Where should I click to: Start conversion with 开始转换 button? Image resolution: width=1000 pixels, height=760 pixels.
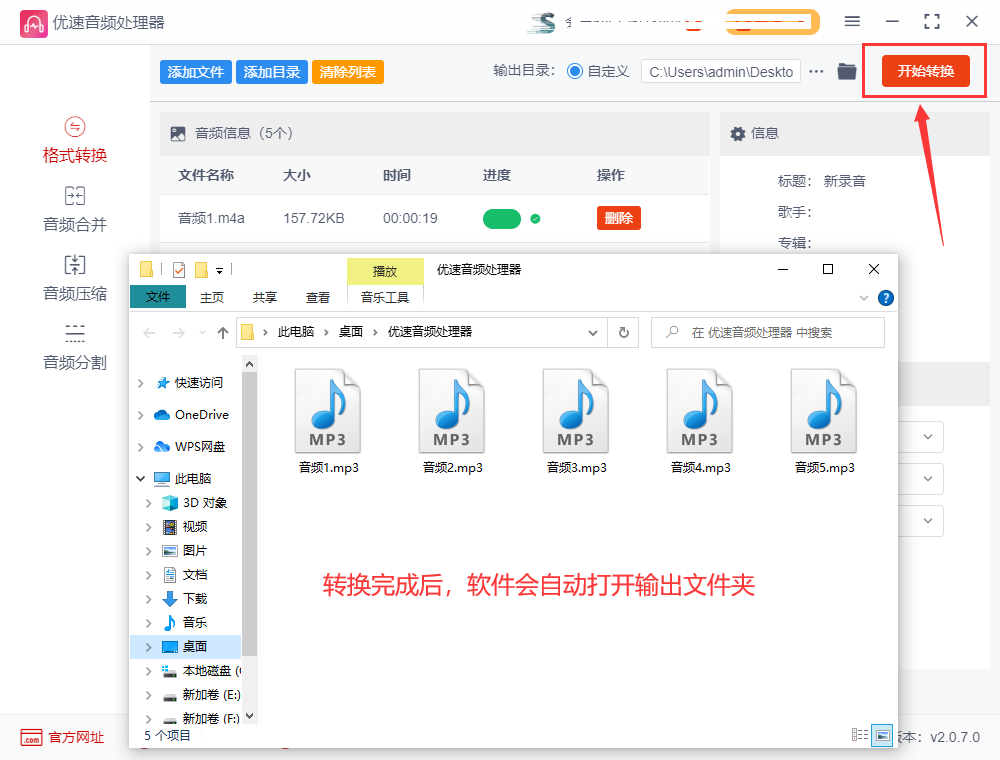(x=925, y=71)
